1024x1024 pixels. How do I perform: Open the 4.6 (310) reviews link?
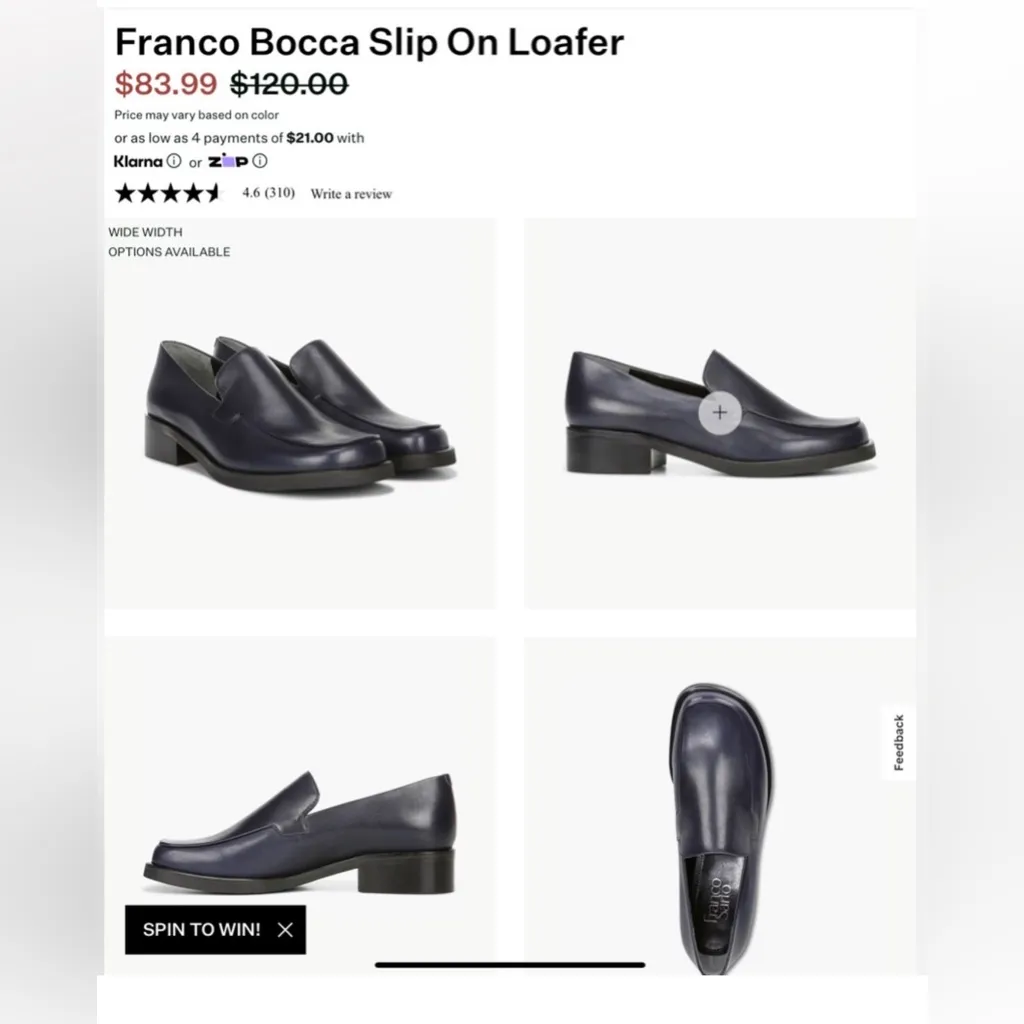[268, 193]
